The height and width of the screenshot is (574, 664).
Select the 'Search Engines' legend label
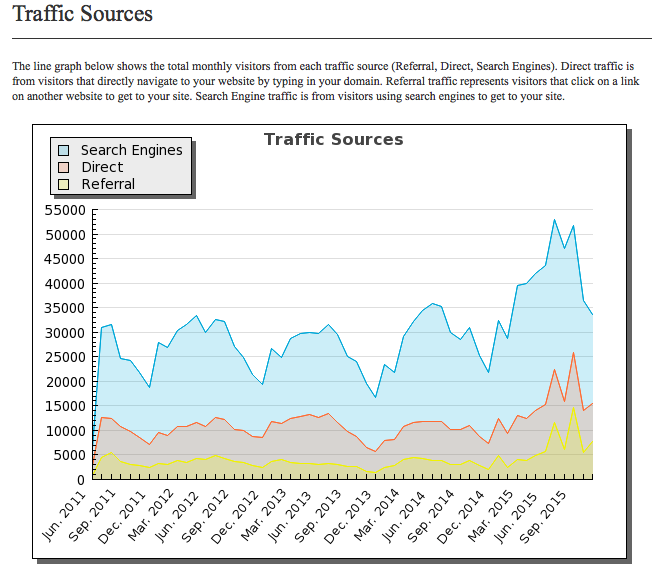(131, 150)
